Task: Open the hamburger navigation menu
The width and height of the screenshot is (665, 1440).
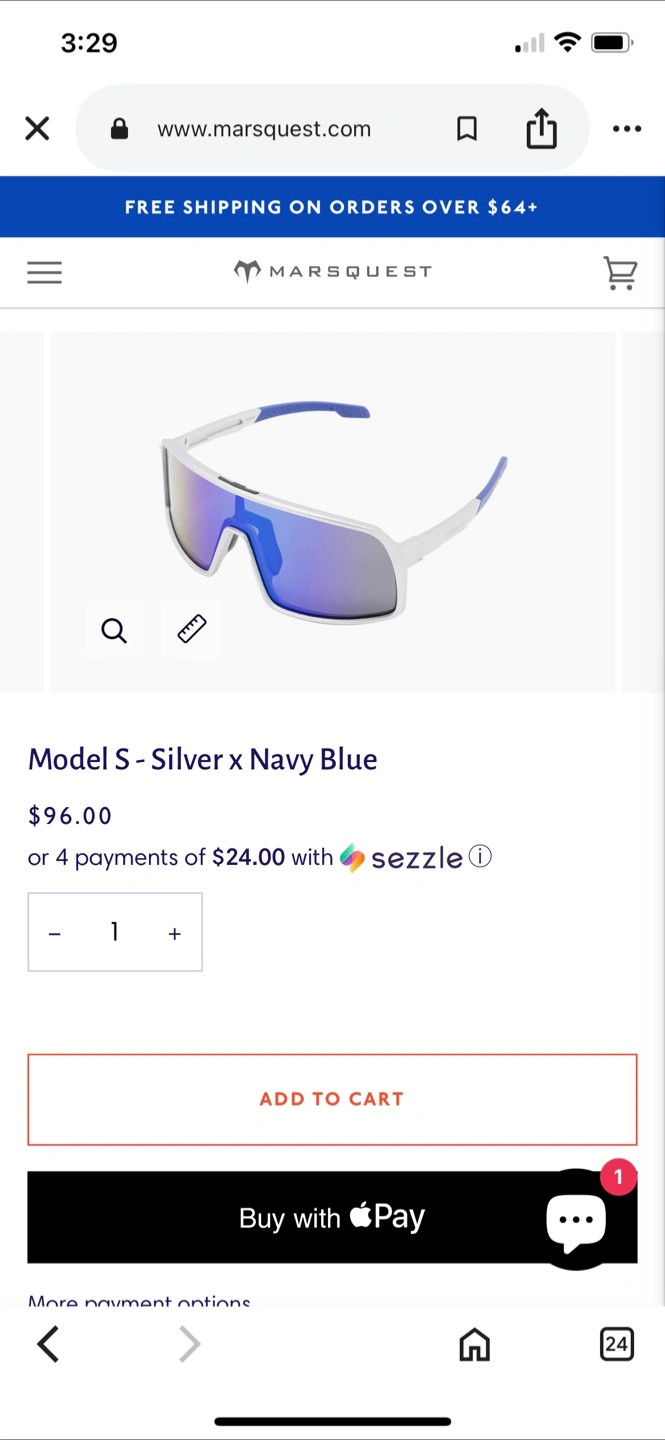Action: coord(44,272)
